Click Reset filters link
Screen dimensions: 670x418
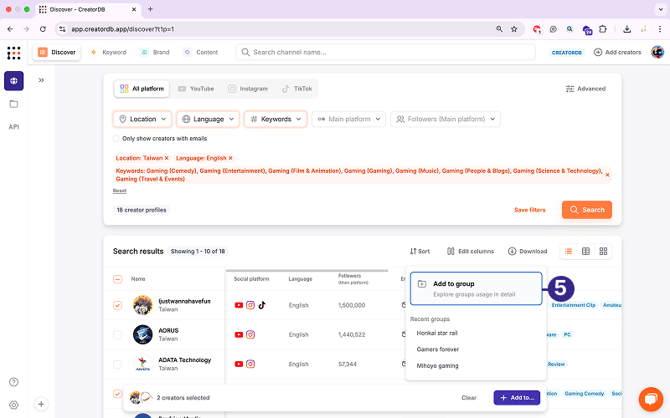click(x=120, y=191)
